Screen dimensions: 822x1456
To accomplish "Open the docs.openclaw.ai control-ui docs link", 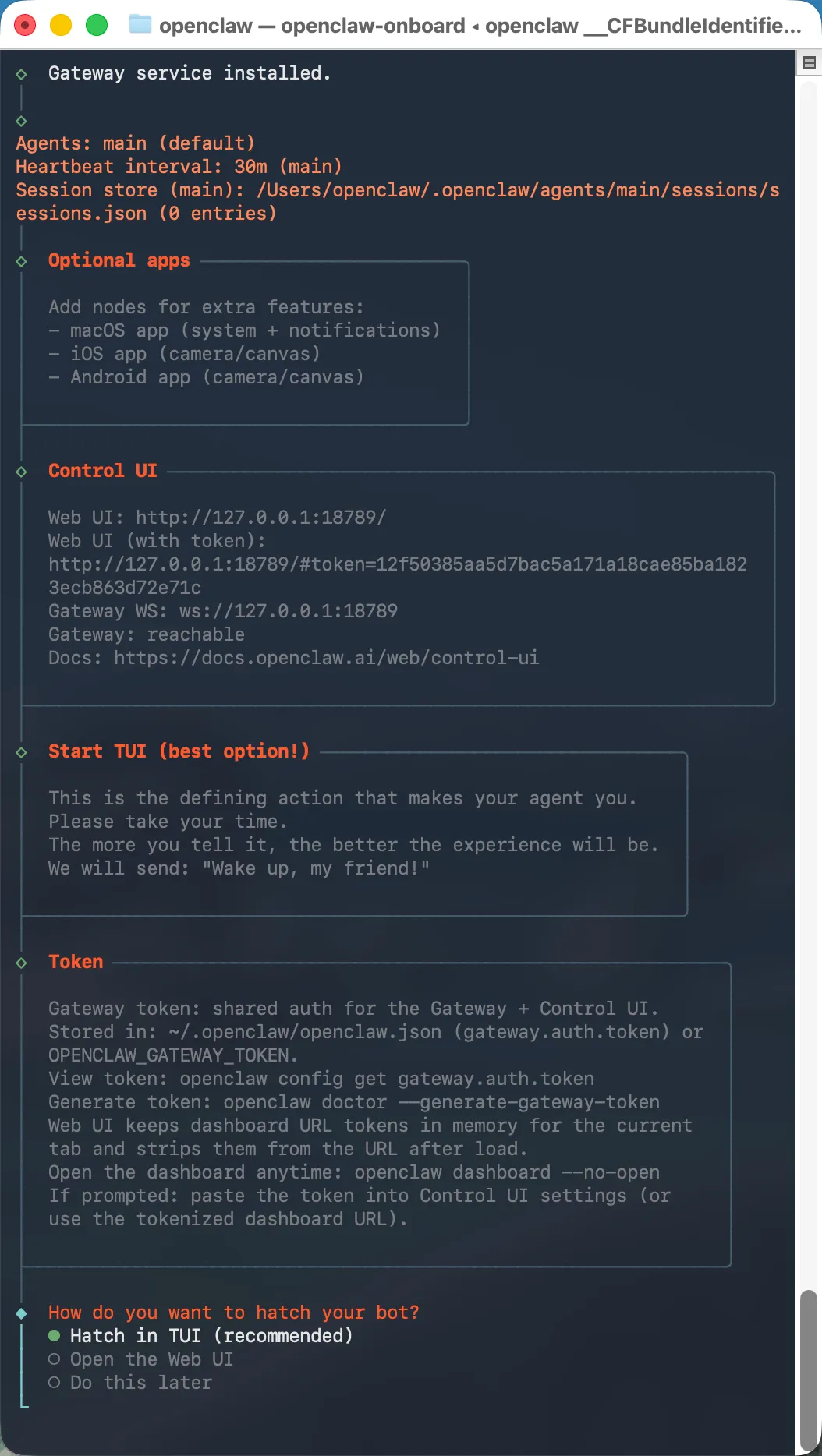I will tap(326, 658).
